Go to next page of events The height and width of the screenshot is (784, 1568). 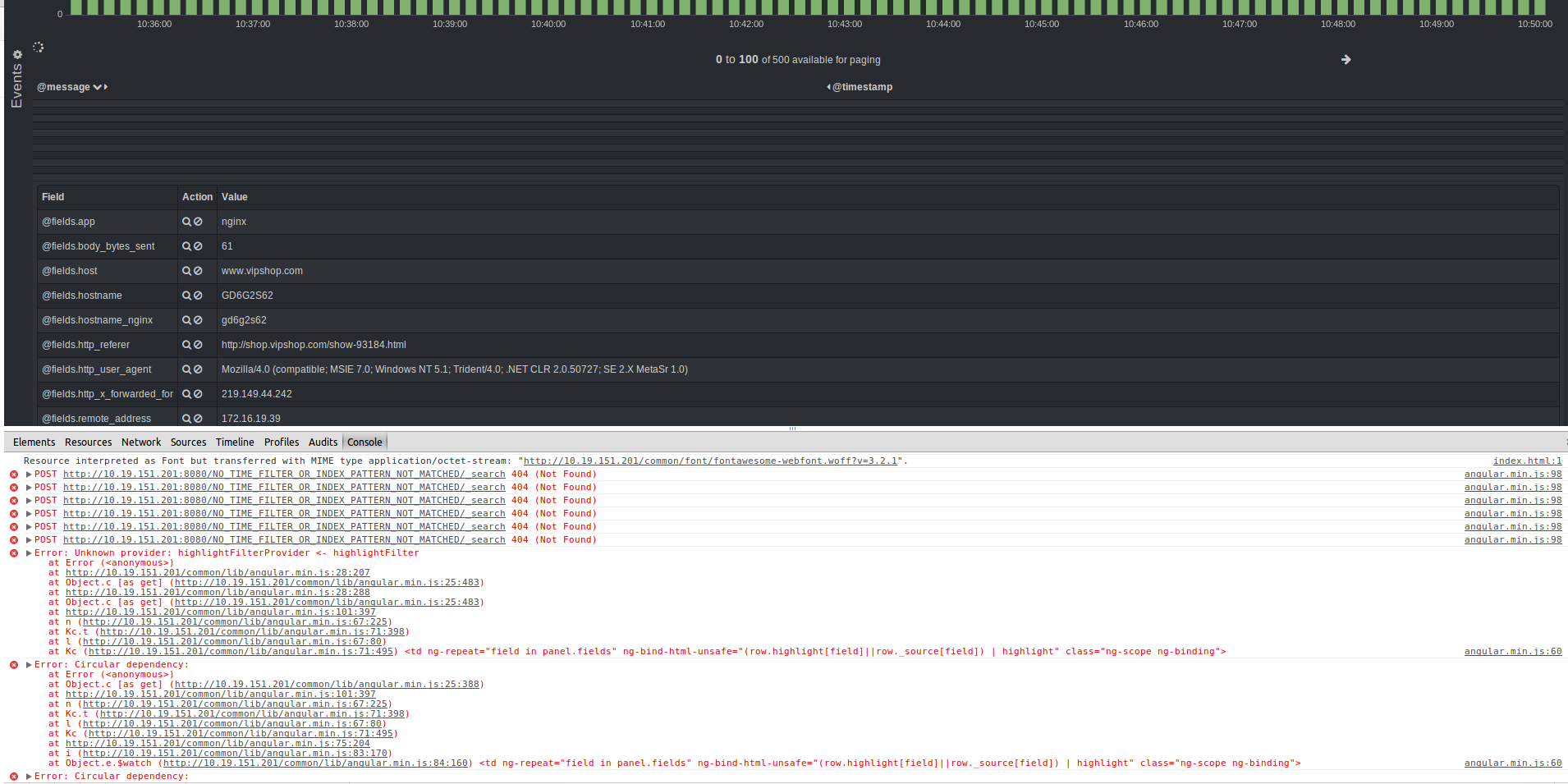click(x=1346, y=60)
